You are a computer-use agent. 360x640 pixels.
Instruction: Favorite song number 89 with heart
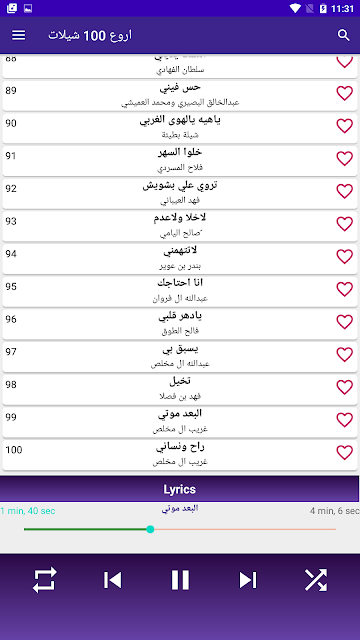[x=344, y=93]
